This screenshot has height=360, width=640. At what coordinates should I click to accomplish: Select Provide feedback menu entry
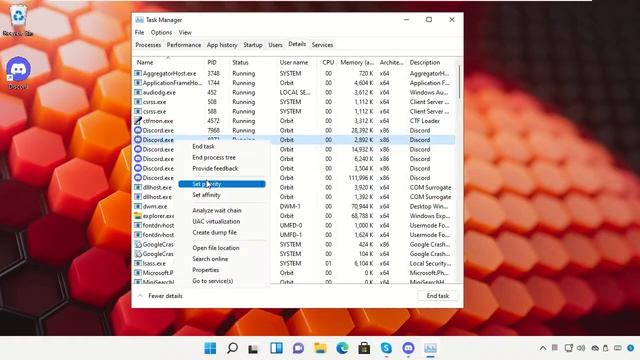click(x=215, y=168)
